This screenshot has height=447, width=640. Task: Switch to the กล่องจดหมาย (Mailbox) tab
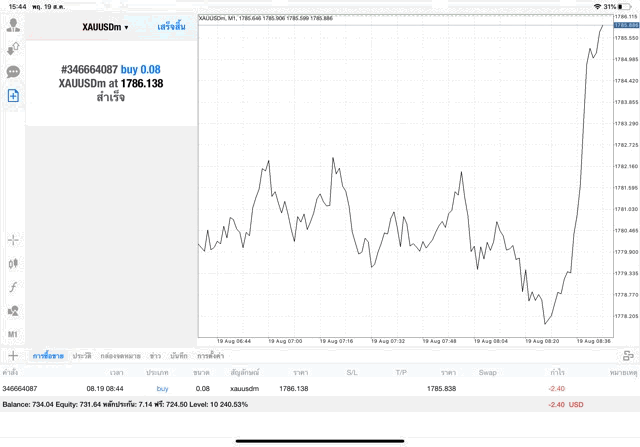click(121, 355)
